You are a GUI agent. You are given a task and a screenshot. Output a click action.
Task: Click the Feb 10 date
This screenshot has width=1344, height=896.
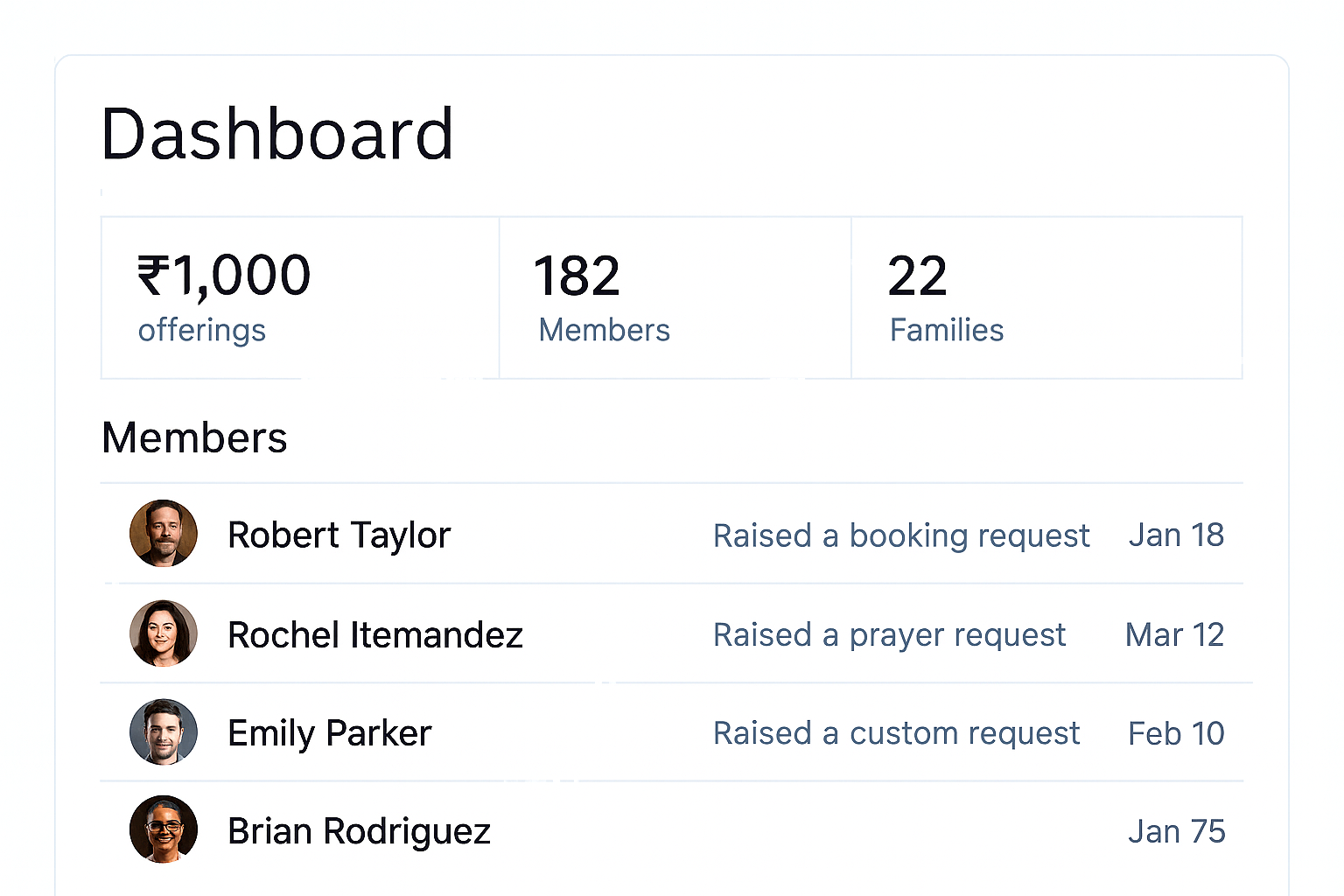click(1176, 733)
